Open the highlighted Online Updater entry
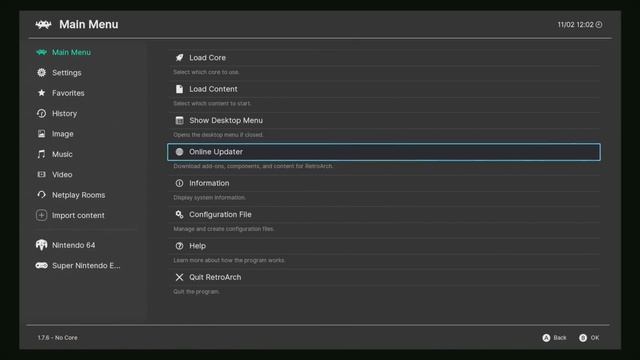 [384, 152]
